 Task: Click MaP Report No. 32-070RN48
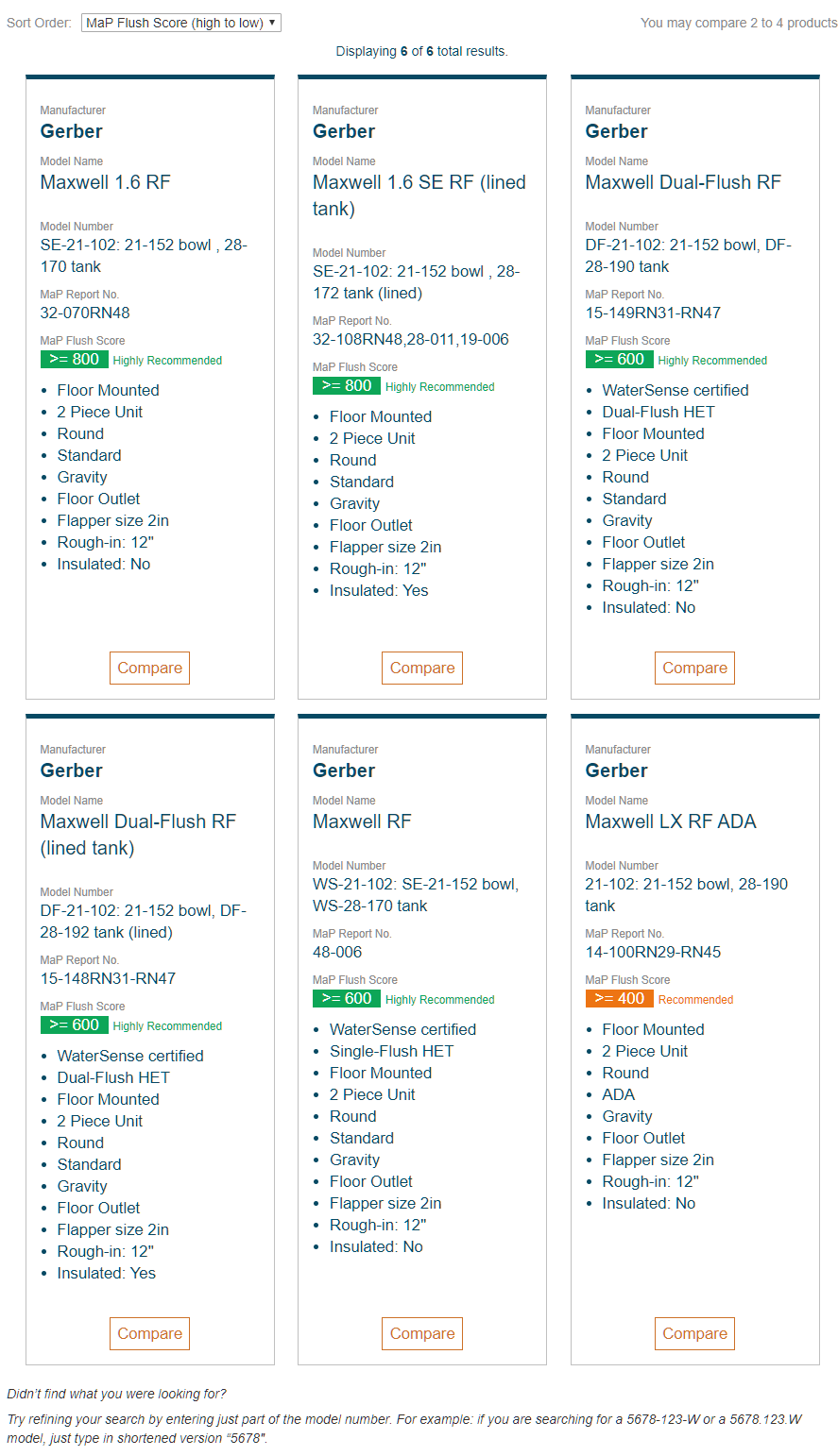coord(85,313)
